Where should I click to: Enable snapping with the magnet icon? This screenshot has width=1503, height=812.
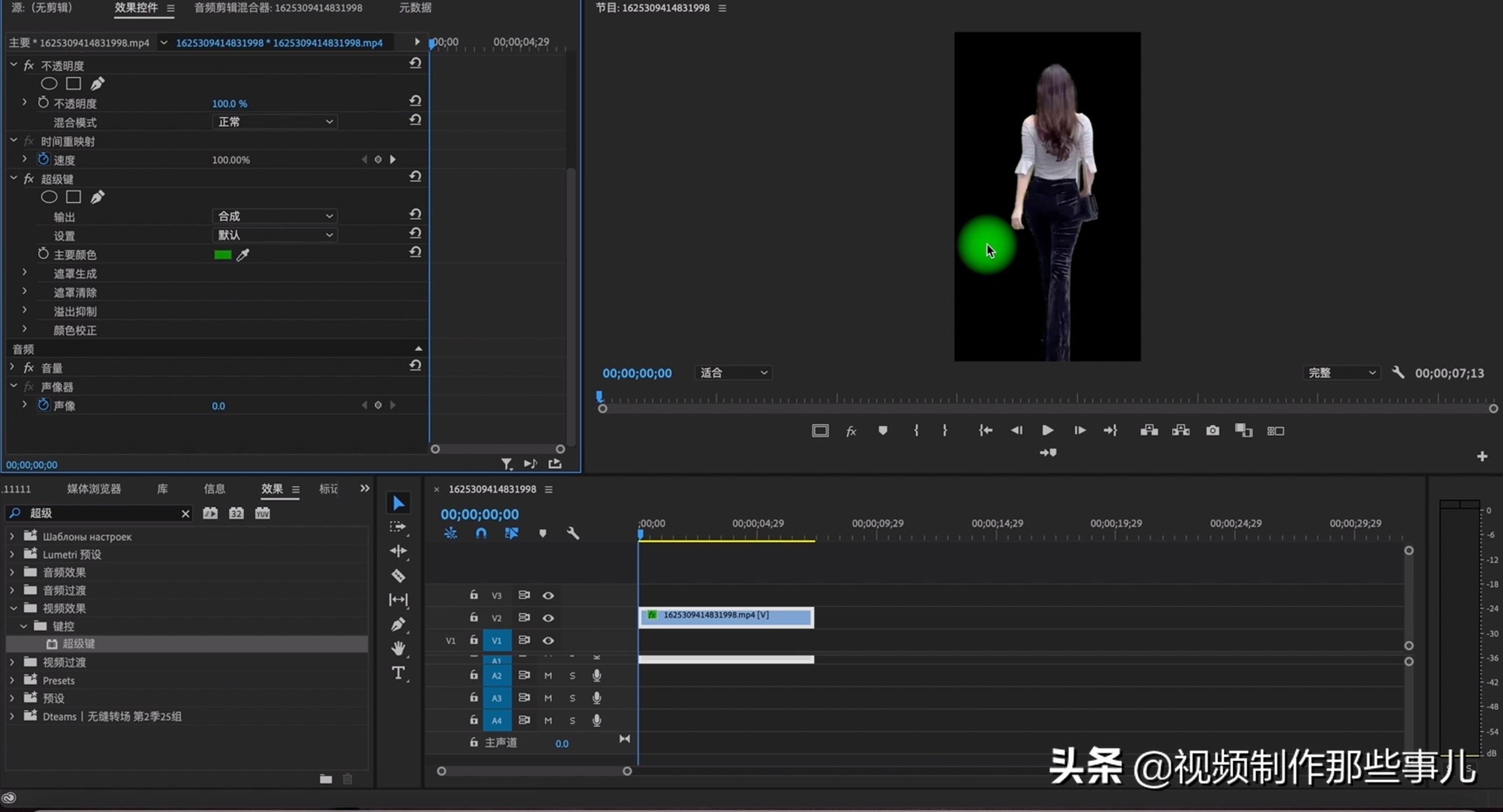coord(481,532)
